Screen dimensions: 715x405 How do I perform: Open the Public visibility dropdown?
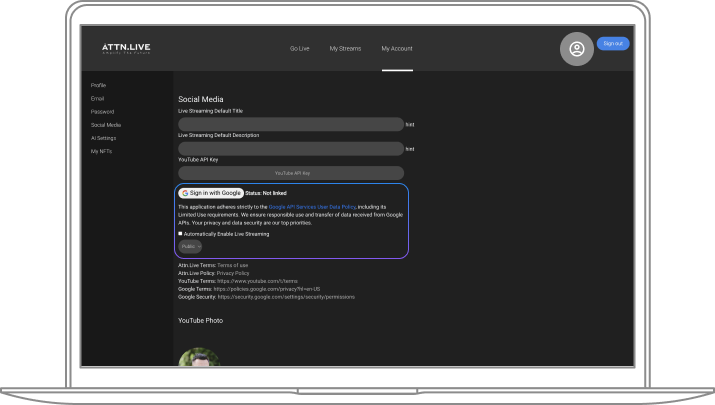tap(190, 246)
